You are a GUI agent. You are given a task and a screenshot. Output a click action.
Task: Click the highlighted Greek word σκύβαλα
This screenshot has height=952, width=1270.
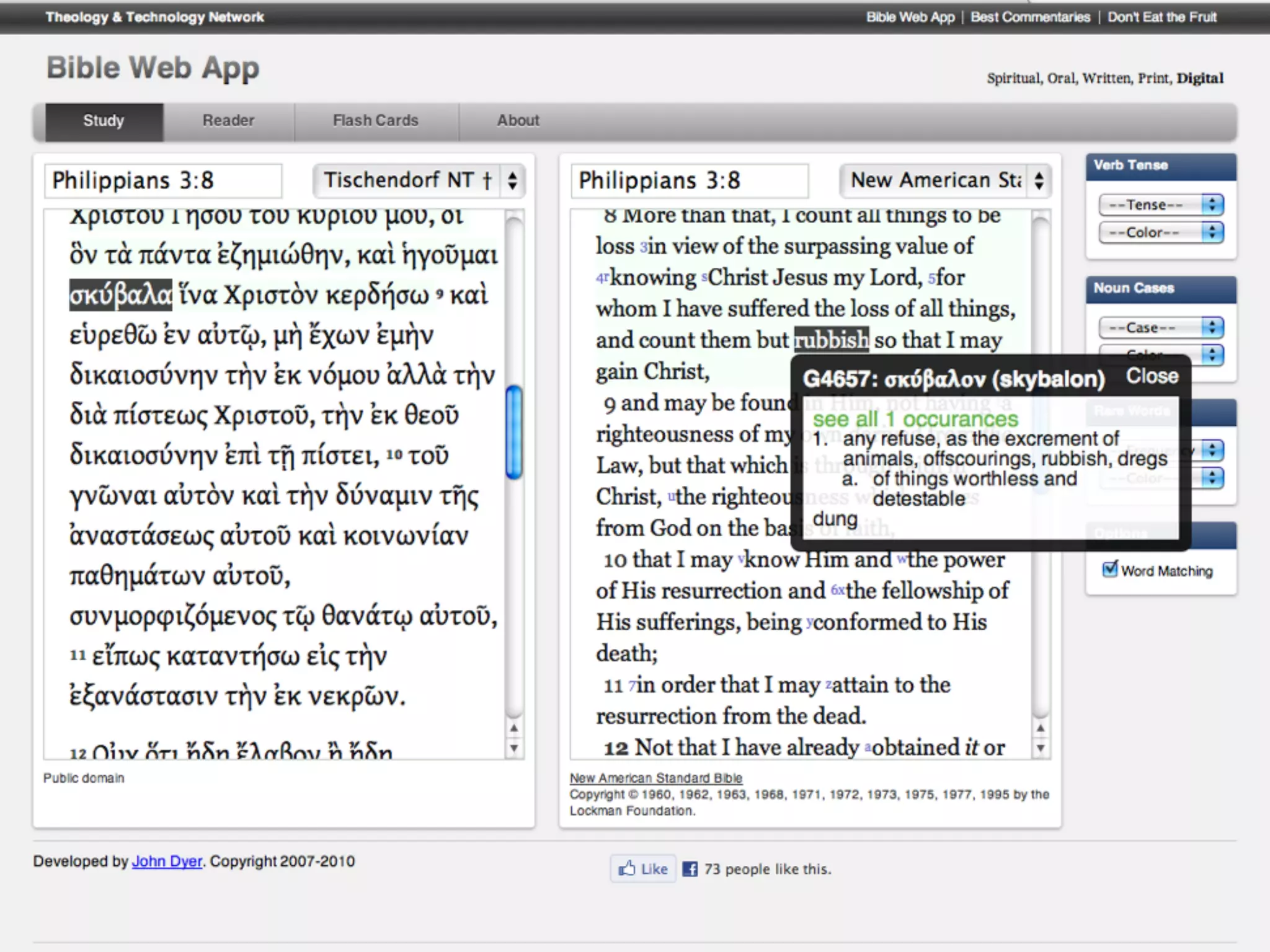point(121,295)
